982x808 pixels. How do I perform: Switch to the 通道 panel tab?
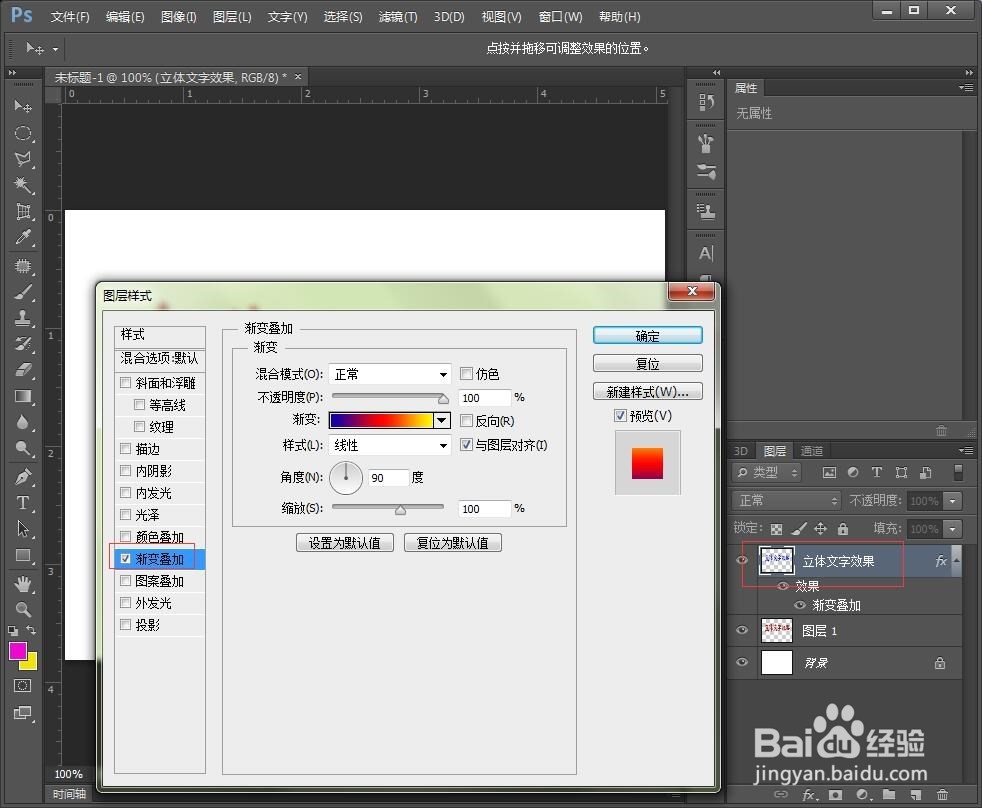(812, 450)
